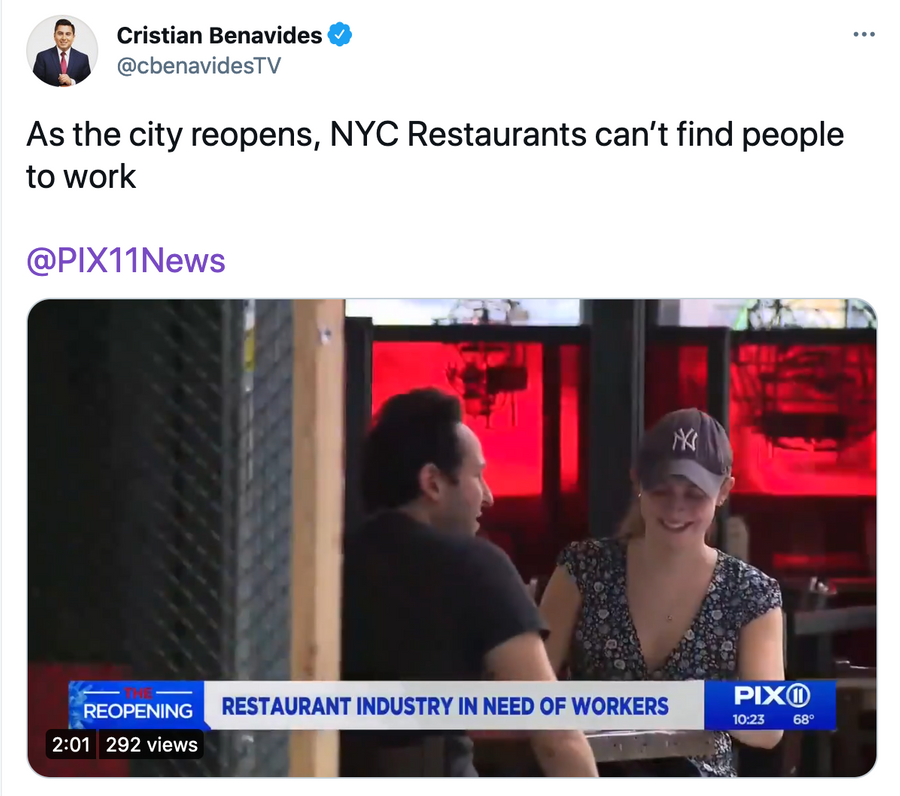This screenshot has width=900, height=796.
Task: Click the 292 views counter
Action: [152, 744]
